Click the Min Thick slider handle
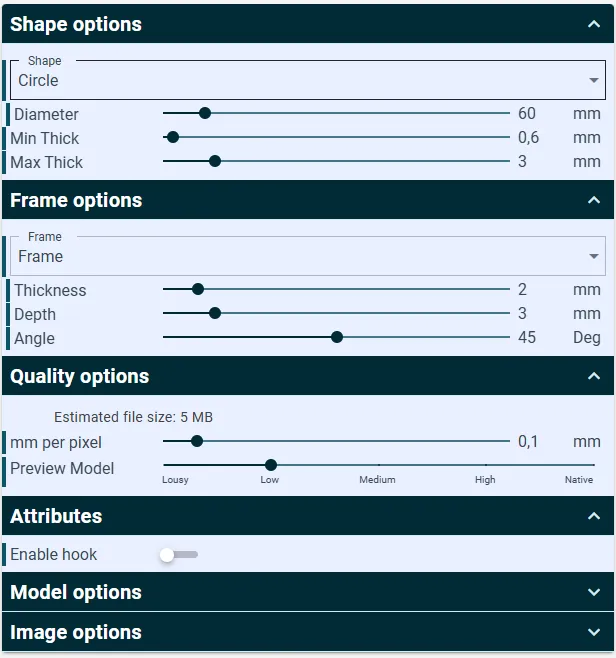This screenshot has width=616, height=658. 173,137
